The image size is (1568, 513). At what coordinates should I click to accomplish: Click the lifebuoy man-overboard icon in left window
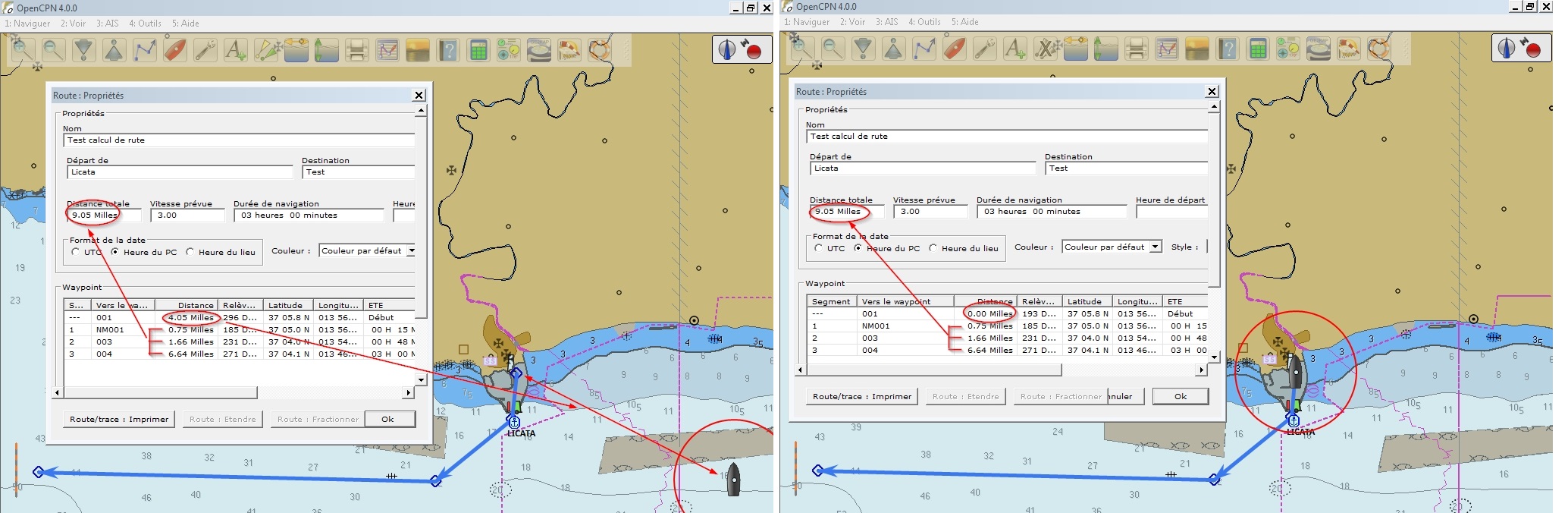pyautogui.click(x=600, y=50)
